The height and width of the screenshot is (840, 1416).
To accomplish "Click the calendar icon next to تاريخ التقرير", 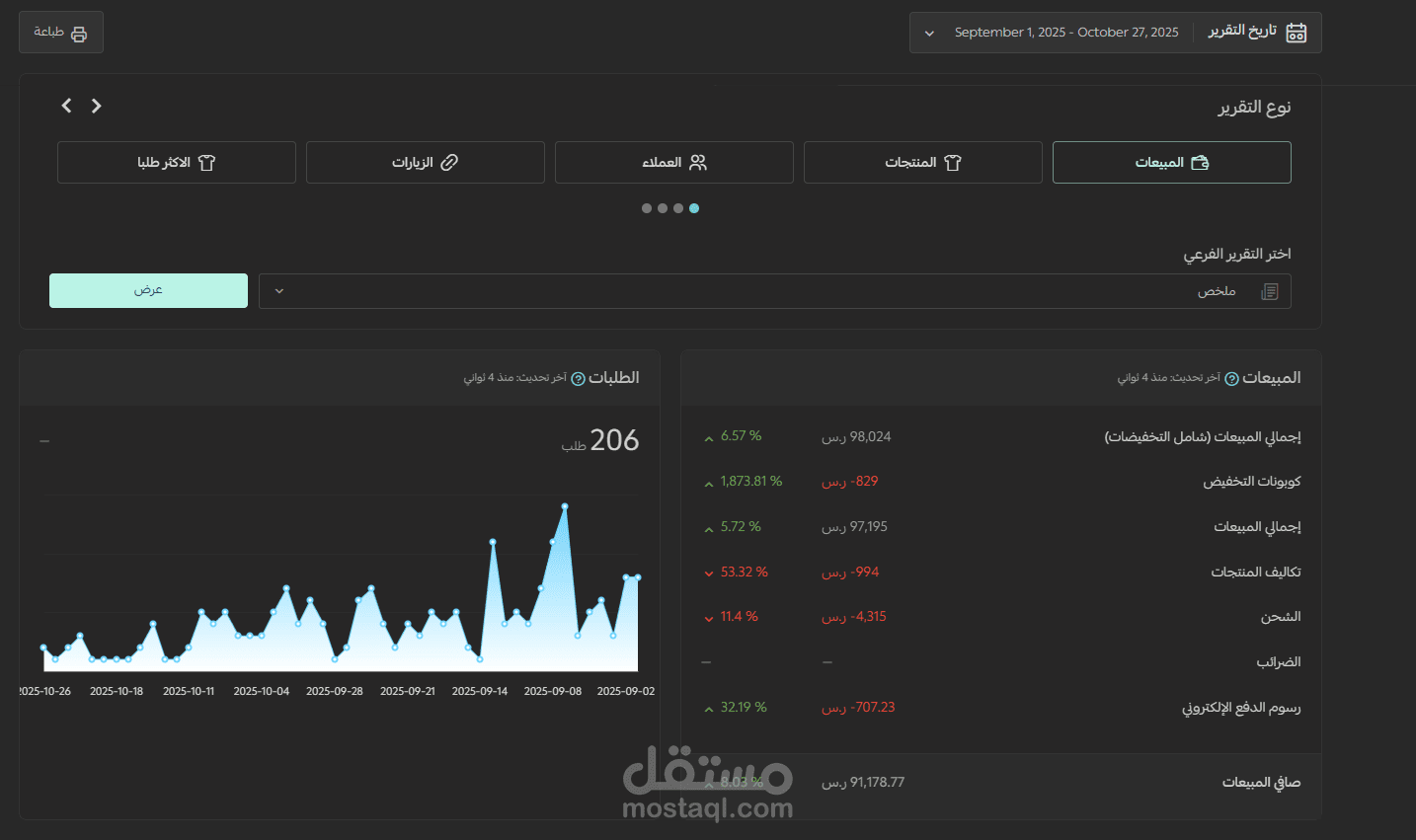I will [x=1297, y=33].
